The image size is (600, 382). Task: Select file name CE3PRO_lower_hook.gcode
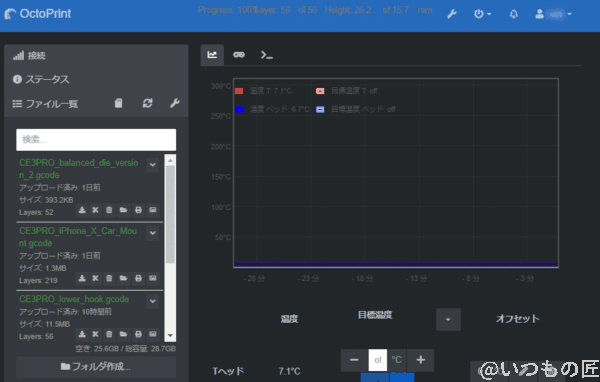coord(74,299)
